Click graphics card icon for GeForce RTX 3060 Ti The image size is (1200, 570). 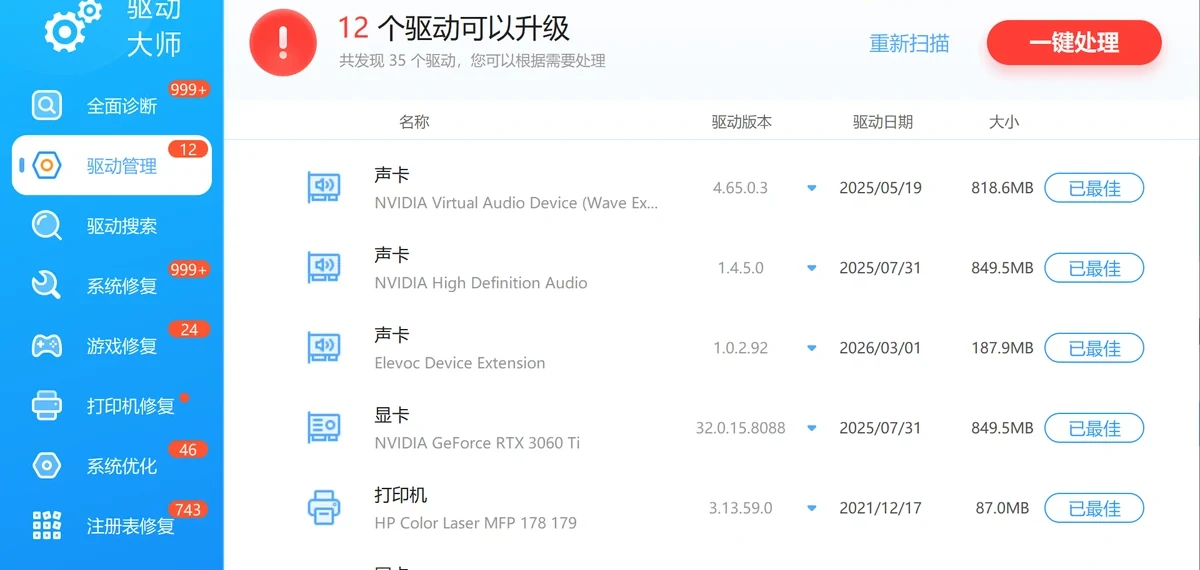(x=323, y=428)
